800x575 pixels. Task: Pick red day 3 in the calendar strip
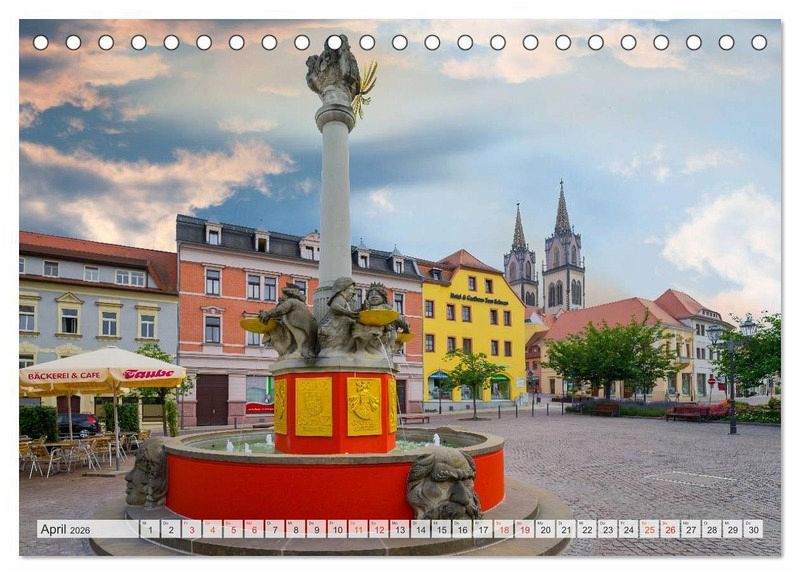(x=191, y=529)
